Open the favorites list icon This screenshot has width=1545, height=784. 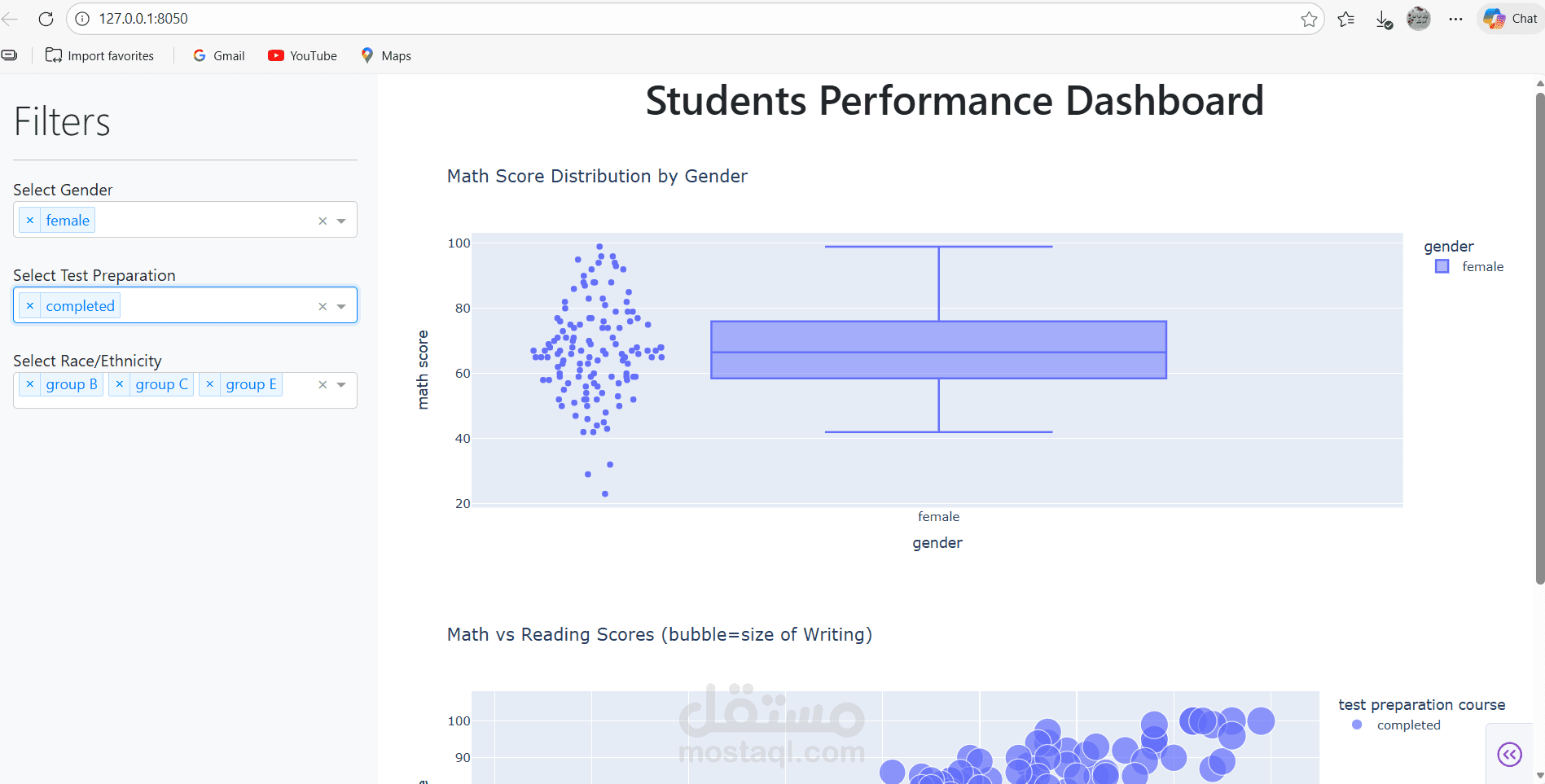pos(1346,19)
